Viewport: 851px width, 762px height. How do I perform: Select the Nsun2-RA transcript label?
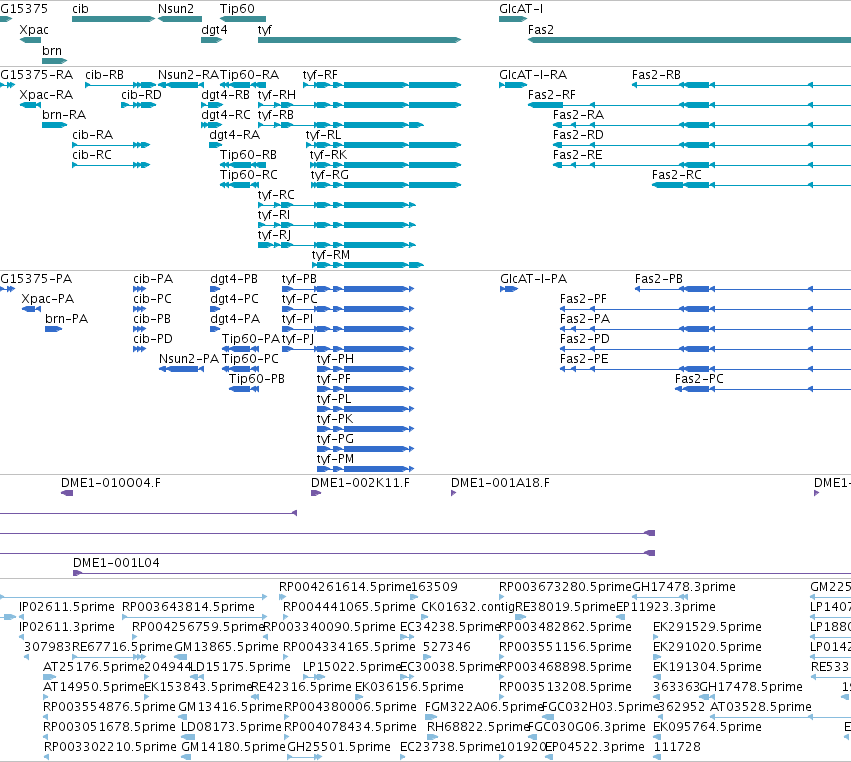click(188, 75)
